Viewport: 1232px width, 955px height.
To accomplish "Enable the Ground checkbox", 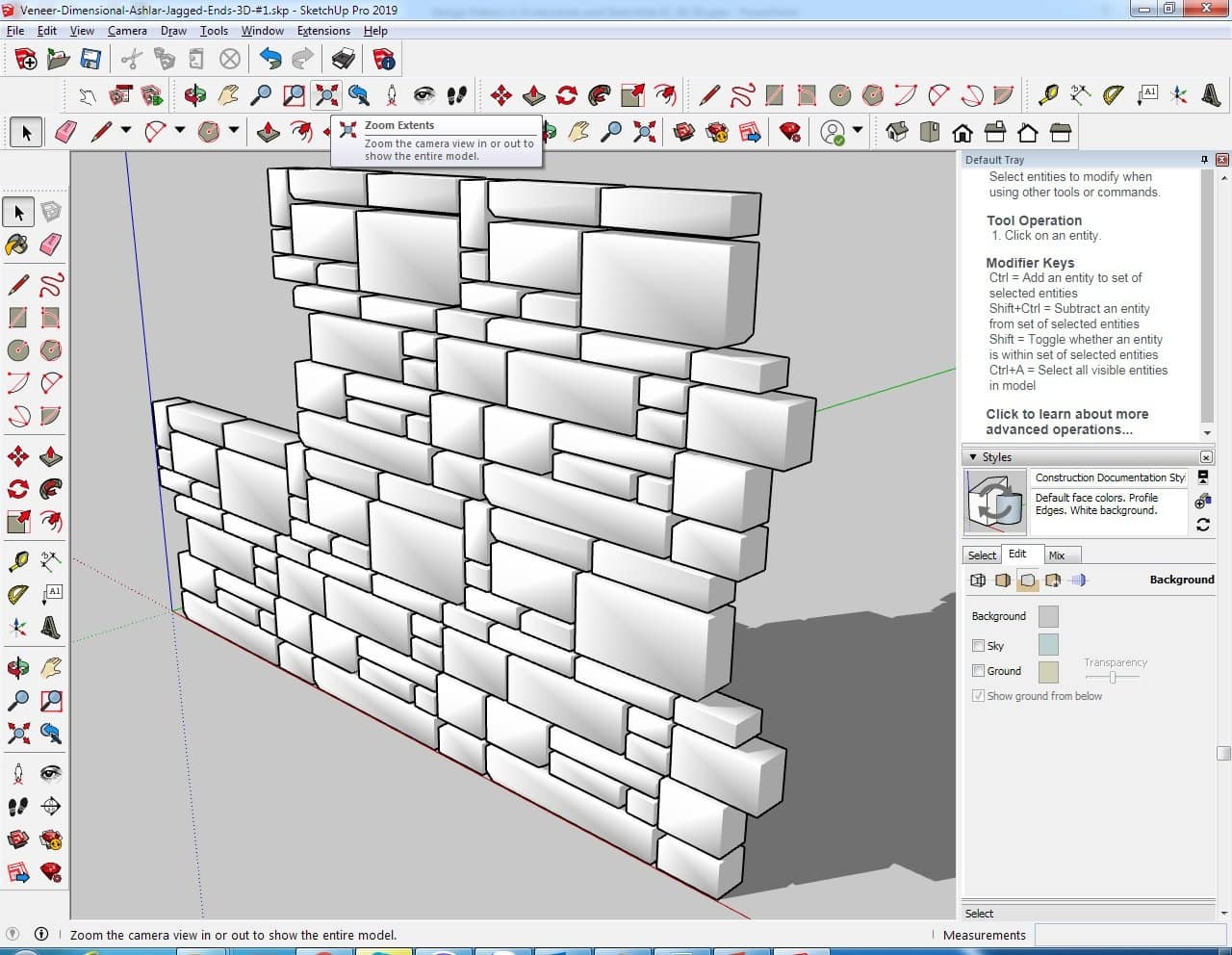I will [979, 671].
